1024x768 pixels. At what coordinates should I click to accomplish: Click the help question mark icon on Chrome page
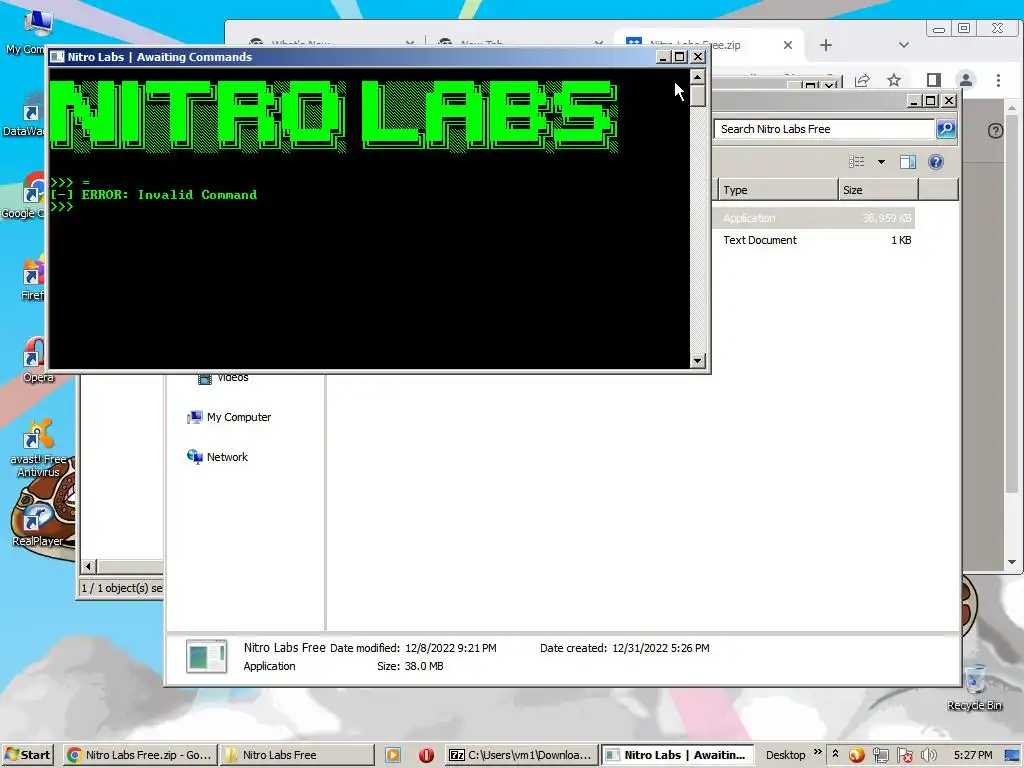(995, 131)
